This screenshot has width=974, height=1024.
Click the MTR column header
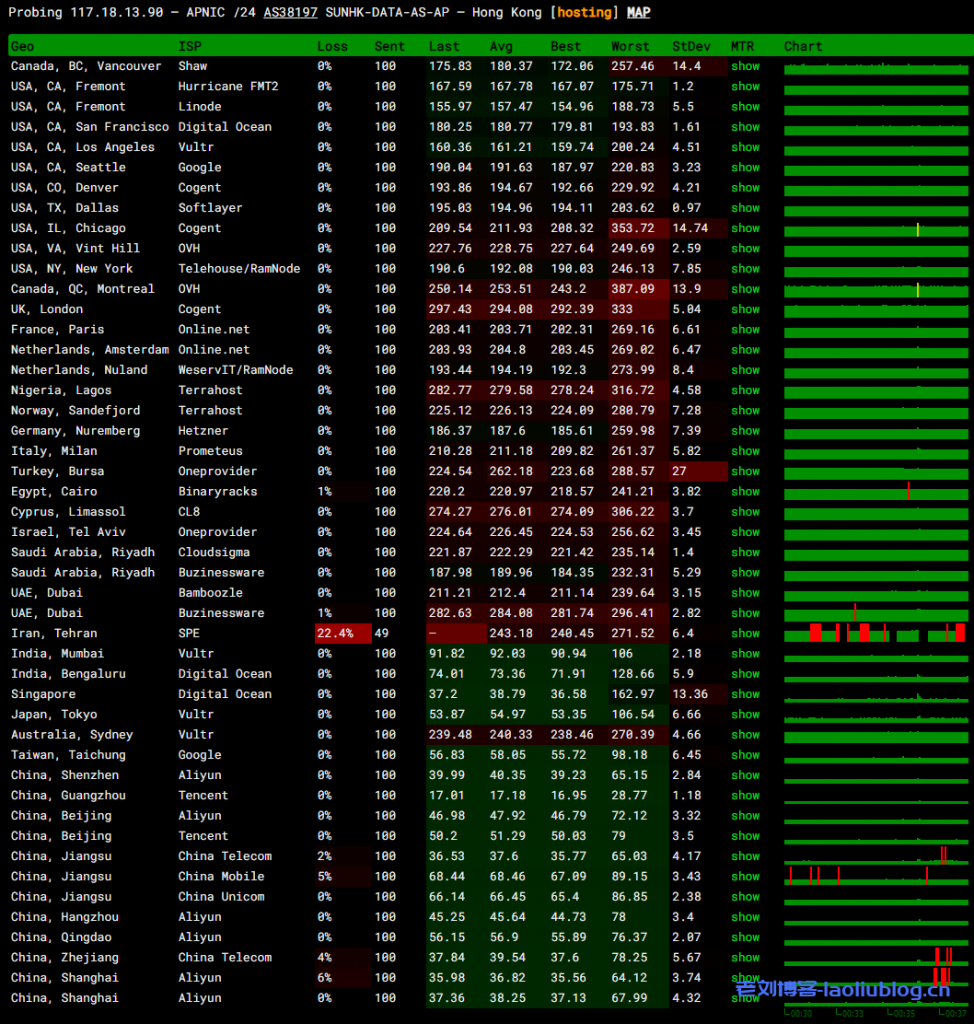(742, 46)
